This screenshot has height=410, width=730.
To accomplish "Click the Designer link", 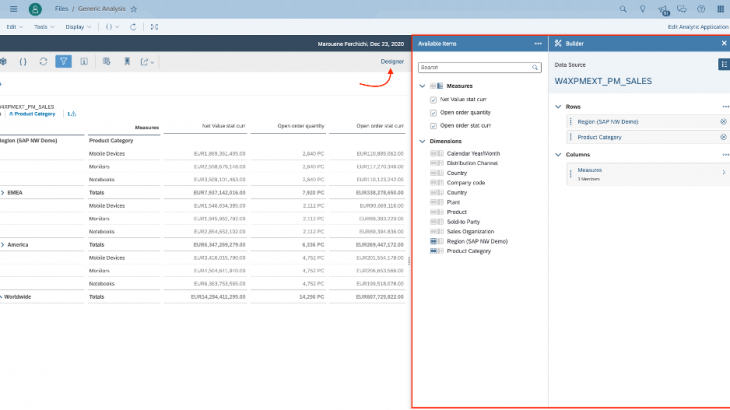I will pyautogui.click(x=394, y=62).
